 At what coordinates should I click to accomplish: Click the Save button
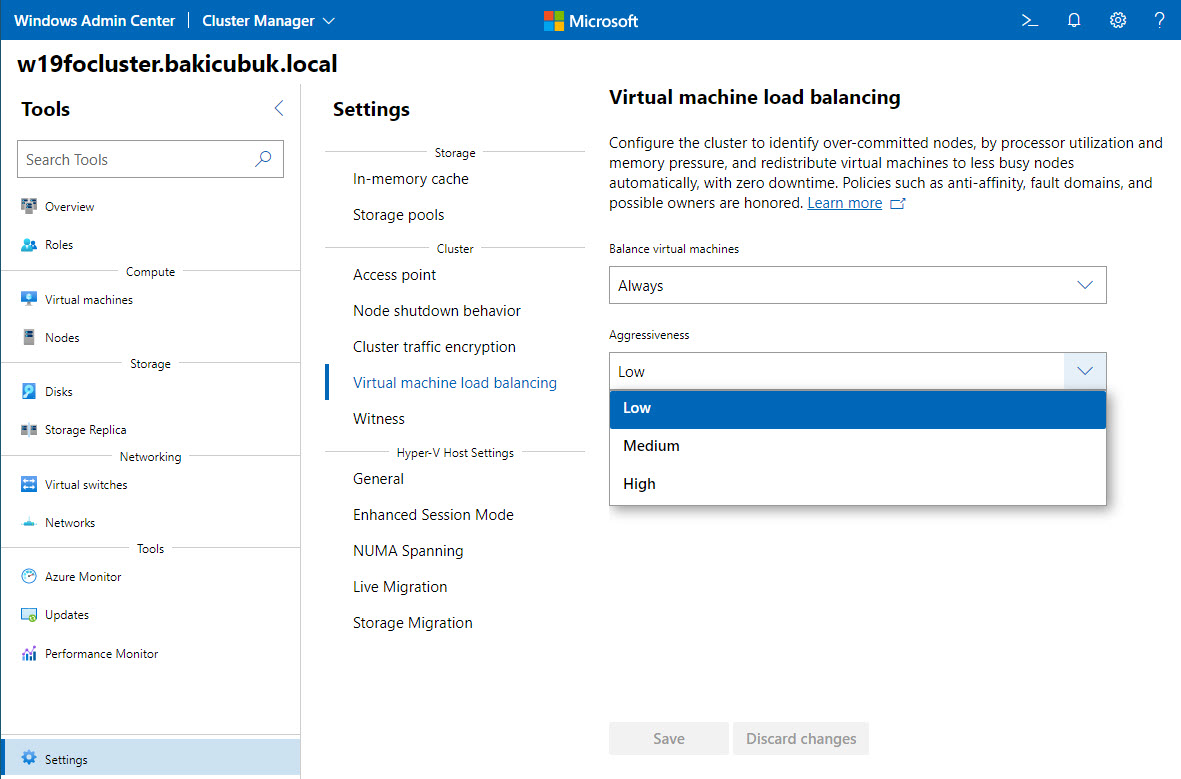pyautogui.click(x=669, y=738)
